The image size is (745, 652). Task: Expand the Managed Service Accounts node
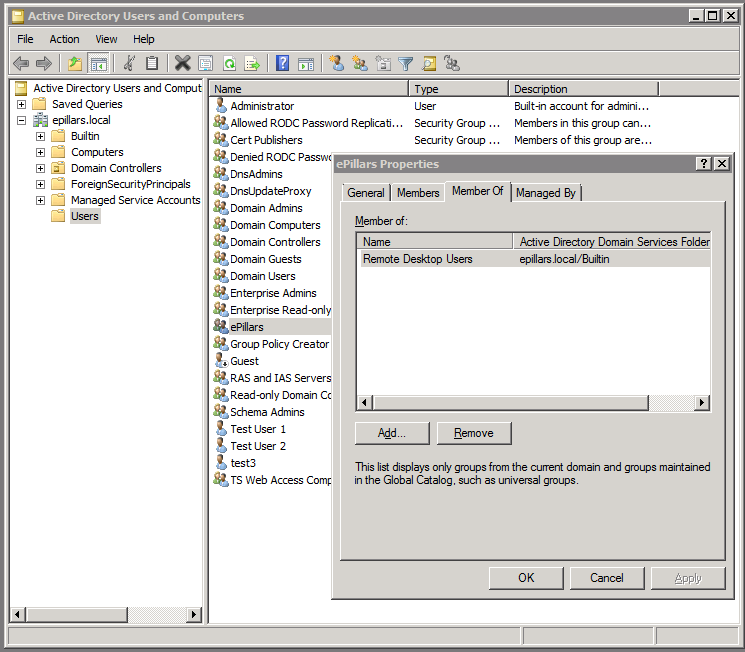point(40,201)
